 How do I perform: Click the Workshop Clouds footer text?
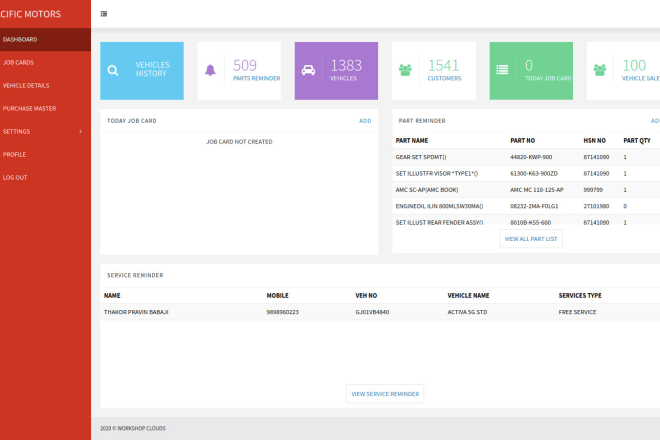pyautogui.click(x=133, y=428)
